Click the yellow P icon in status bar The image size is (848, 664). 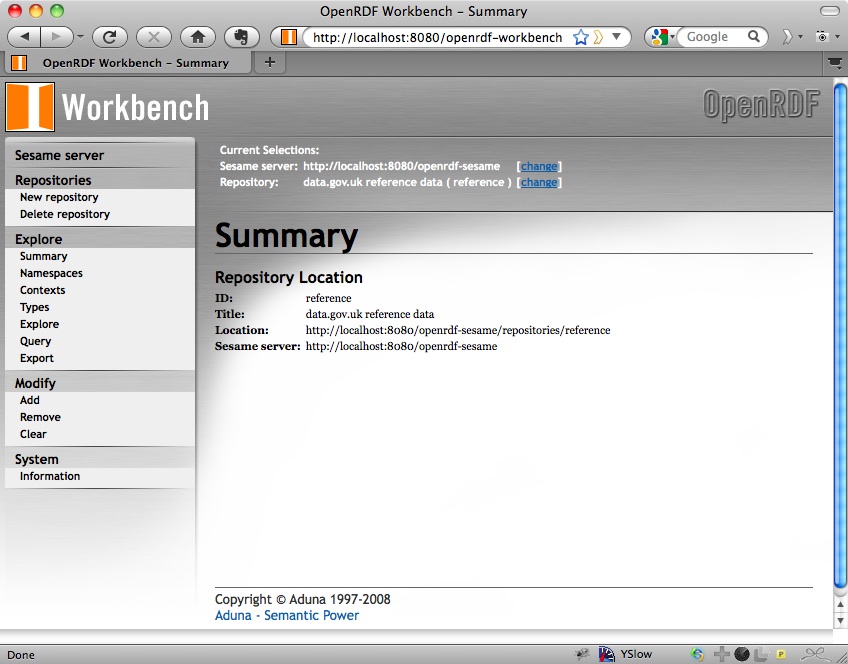click(781, 654)
